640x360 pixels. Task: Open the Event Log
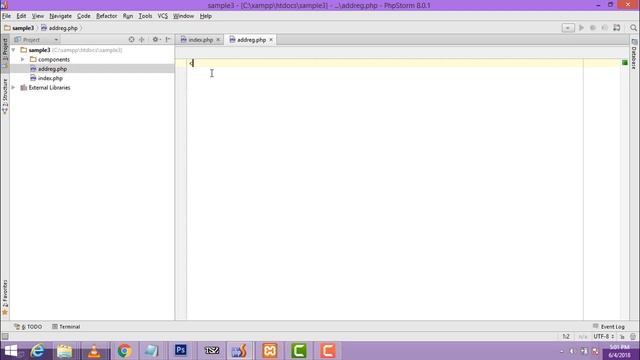609,327
